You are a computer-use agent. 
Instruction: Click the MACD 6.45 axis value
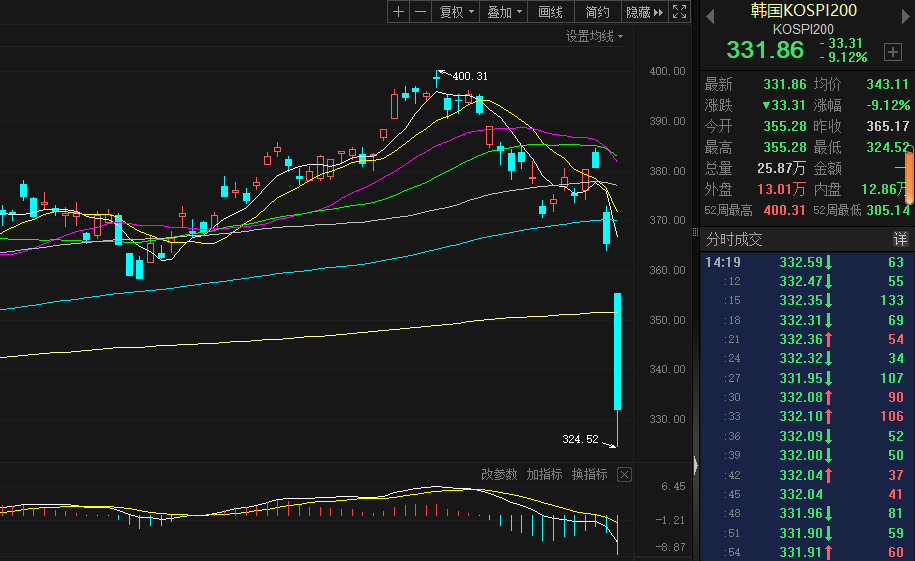coord(673,486)
